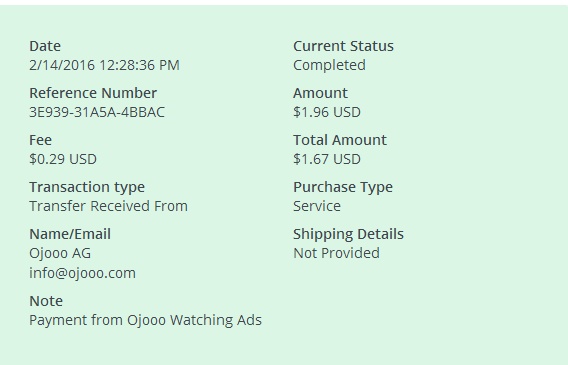Click the Current Status label
Image resolution: width=568 pixels, height=365 pixels.
pos(343,46)
